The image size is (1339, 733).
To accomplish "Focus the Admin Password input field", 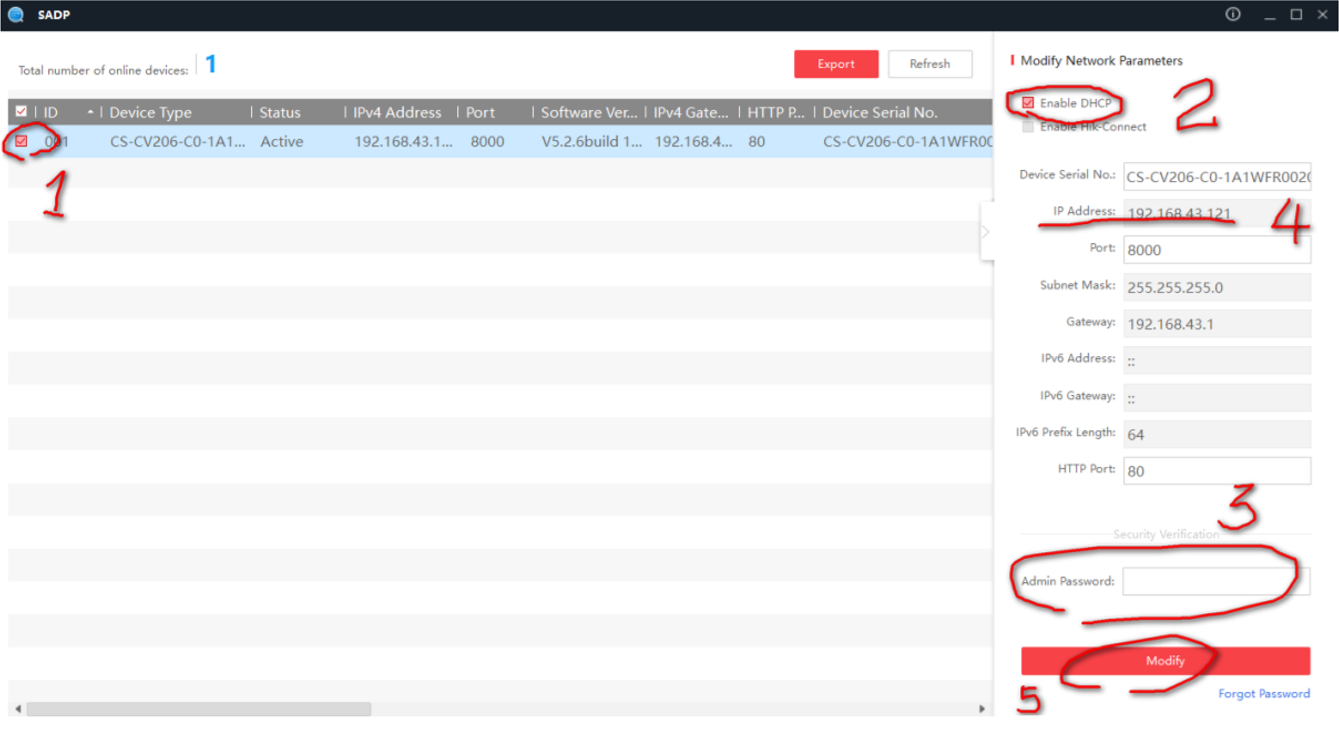I will 1215,581.
